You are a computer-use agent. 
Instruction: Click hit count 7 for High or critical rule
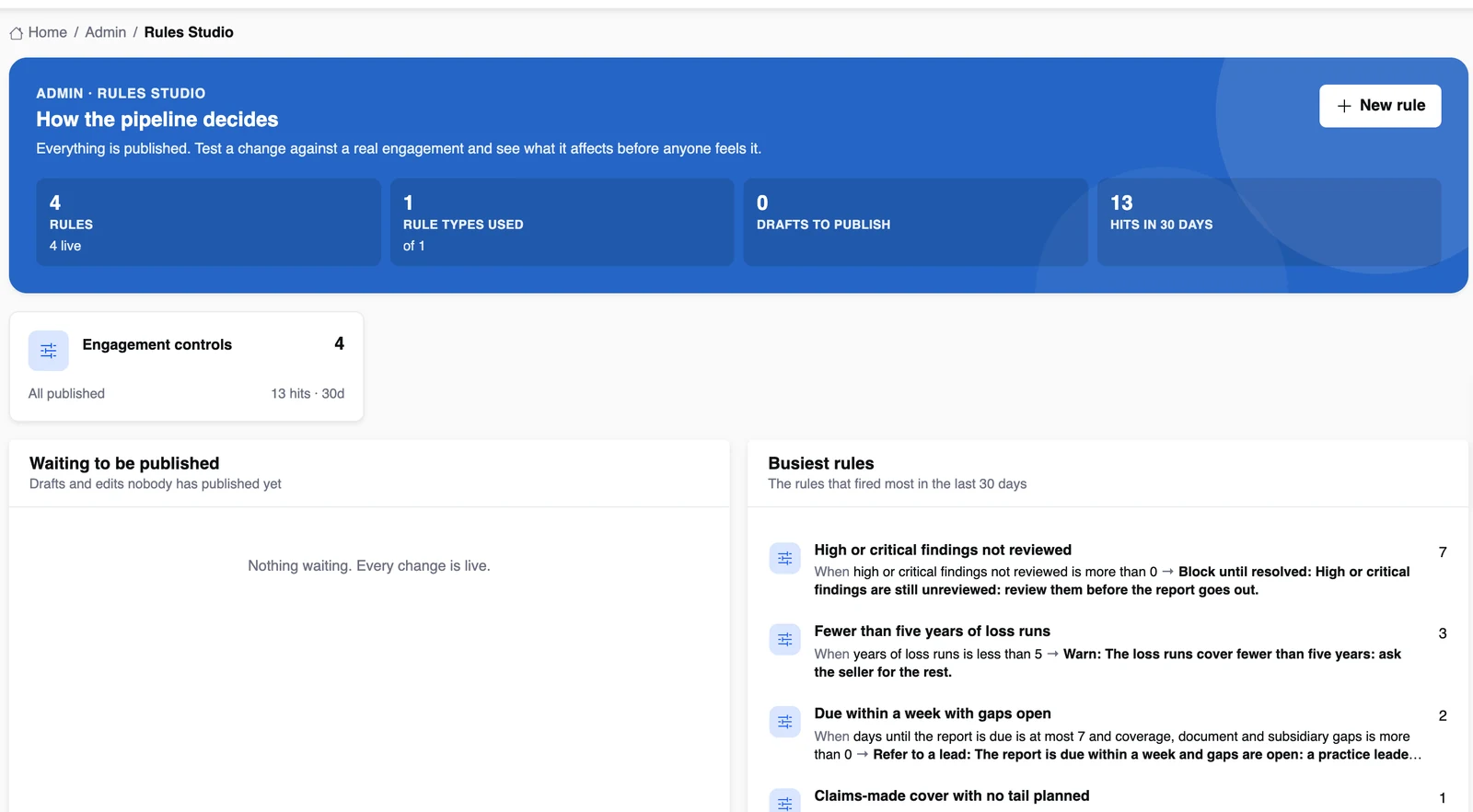tap(1443, 551)
